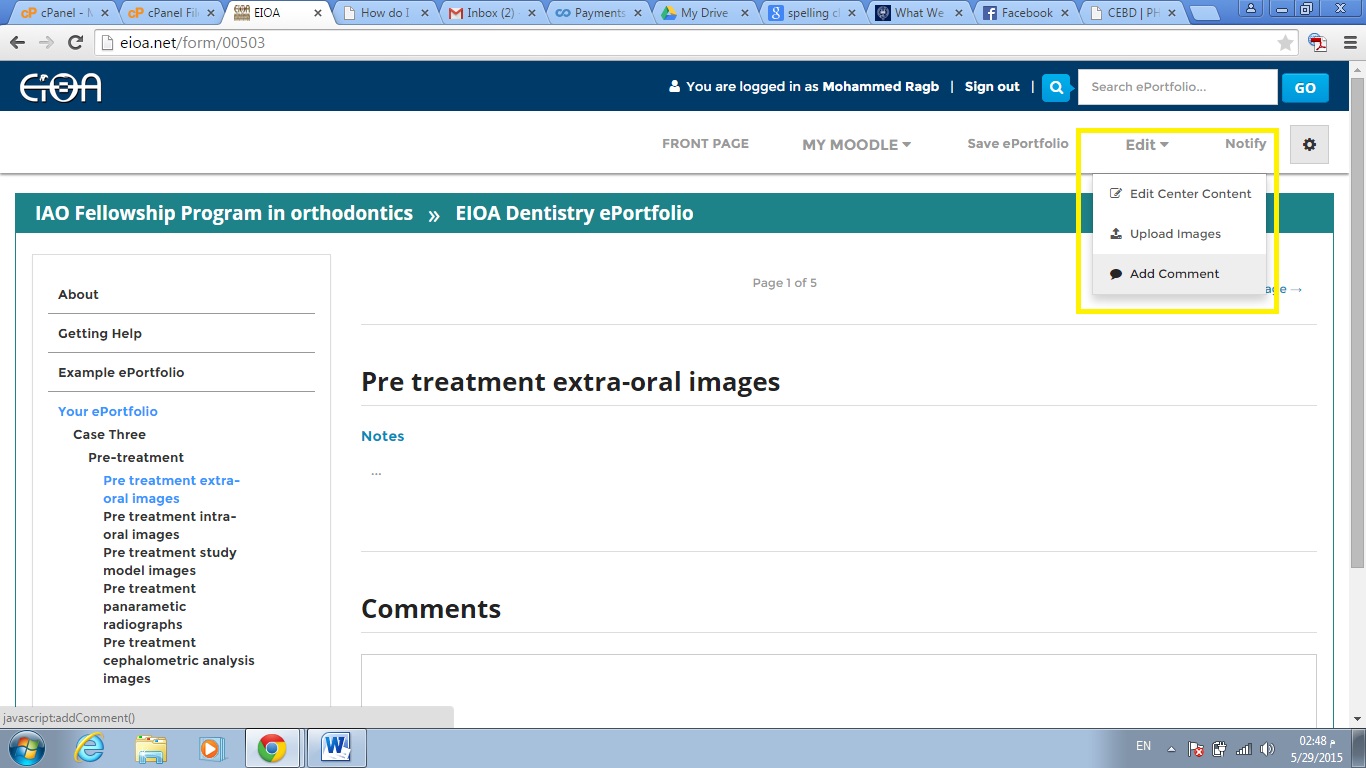The width and height of the screenshot is (1366, 768).
Task: Click the blue search magnifier icon
Action: pos(1056,87)
